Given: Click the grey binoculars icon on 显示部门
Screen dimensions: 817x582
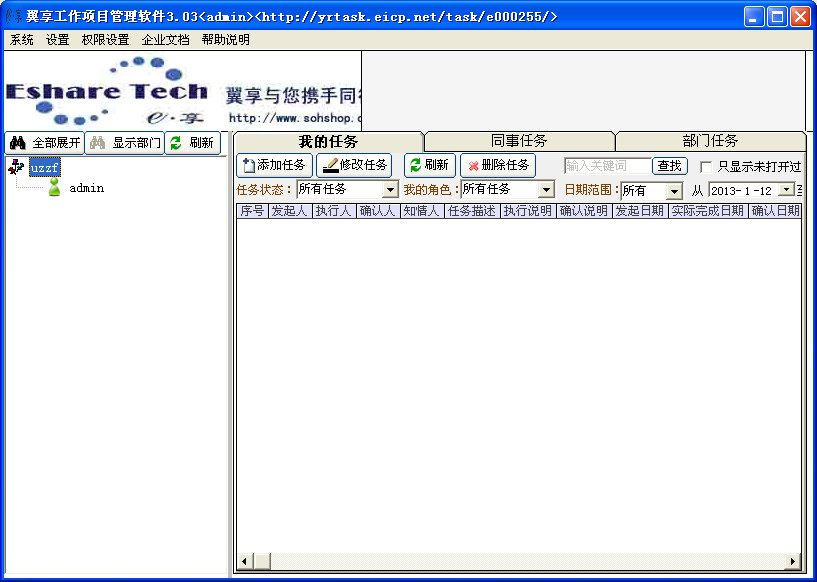Looking at the screenshot, I should tap(98, 143).
